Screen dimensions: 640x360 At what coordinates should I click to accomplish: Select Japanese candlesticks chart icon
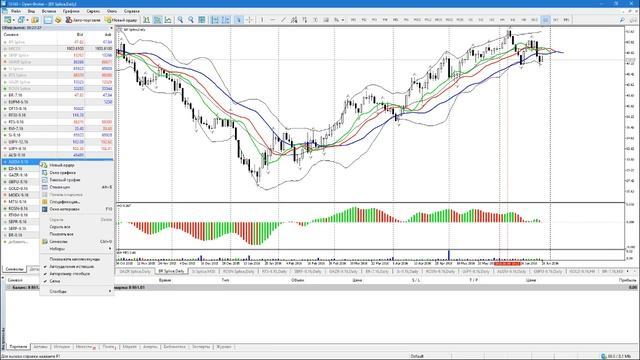pos(157,20)
